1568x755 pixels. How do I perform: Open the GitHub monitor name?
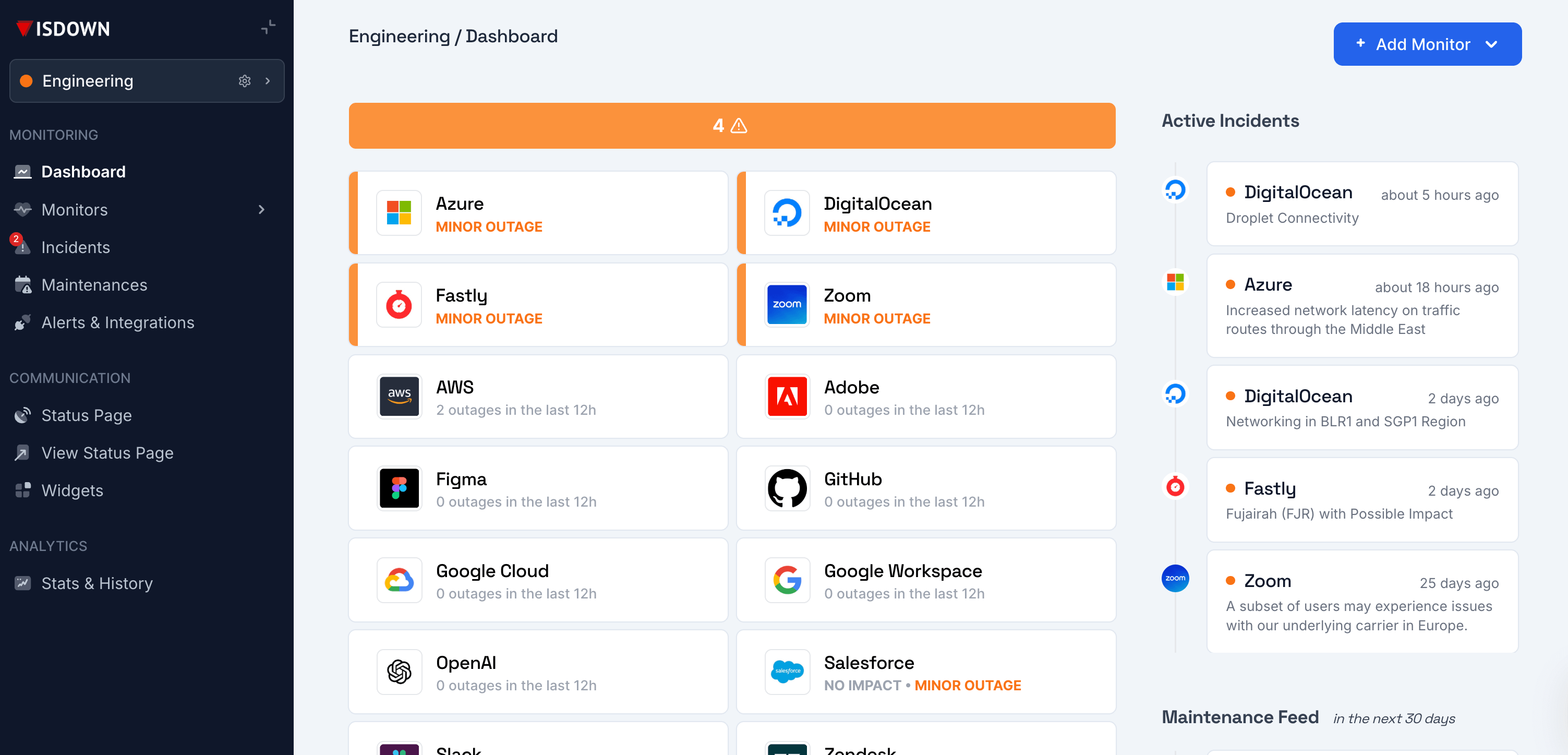tap(853, 479)
